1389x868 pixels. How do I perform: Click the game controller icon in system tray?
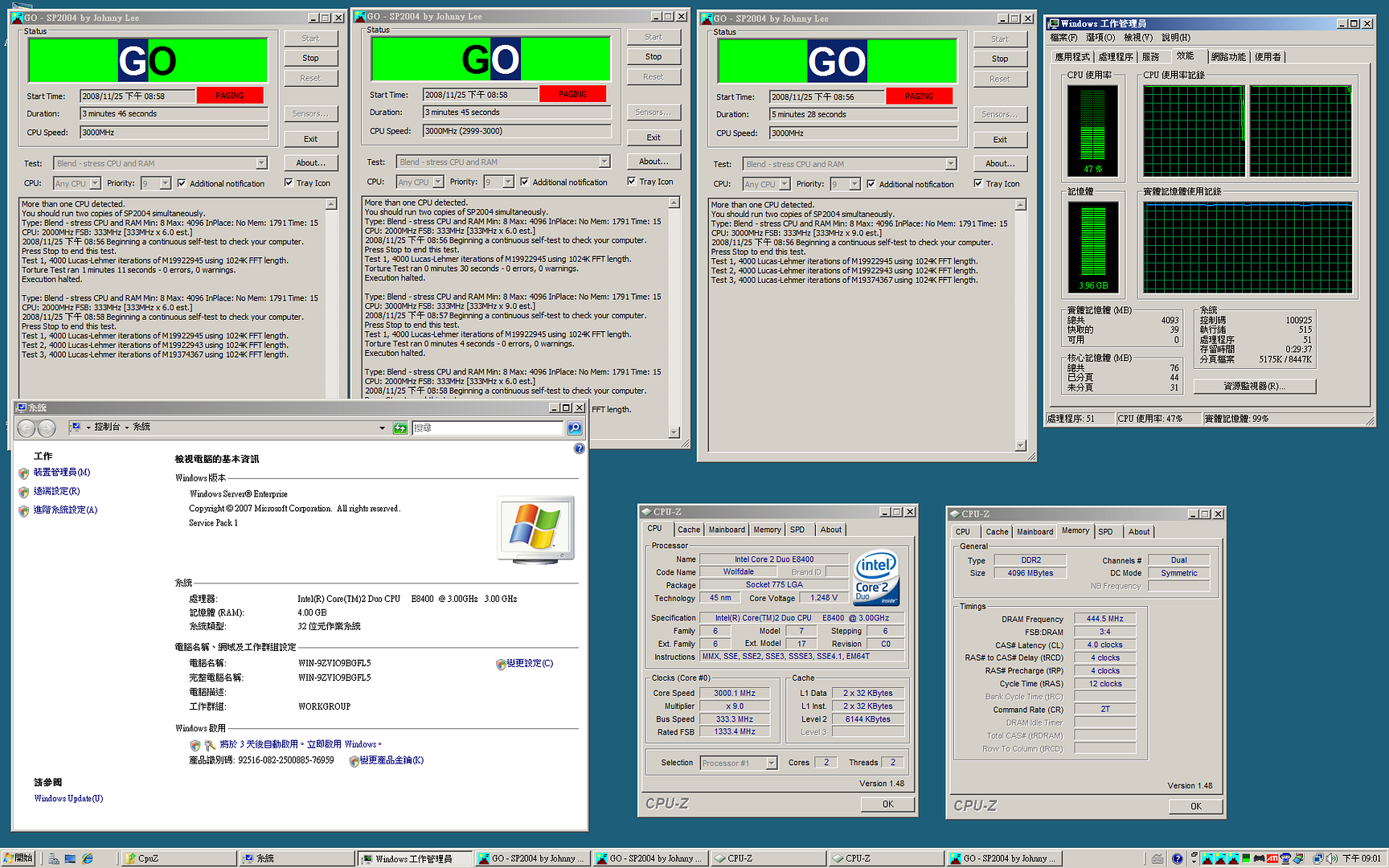coord(1259,858)
